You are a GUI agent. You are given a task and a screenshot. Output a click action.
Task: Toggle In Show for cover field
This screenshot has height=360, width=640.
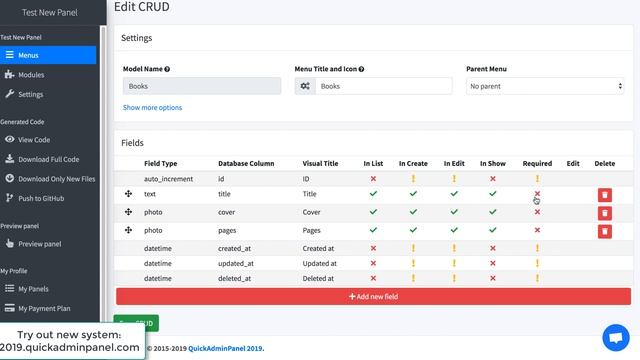(493, 212)
